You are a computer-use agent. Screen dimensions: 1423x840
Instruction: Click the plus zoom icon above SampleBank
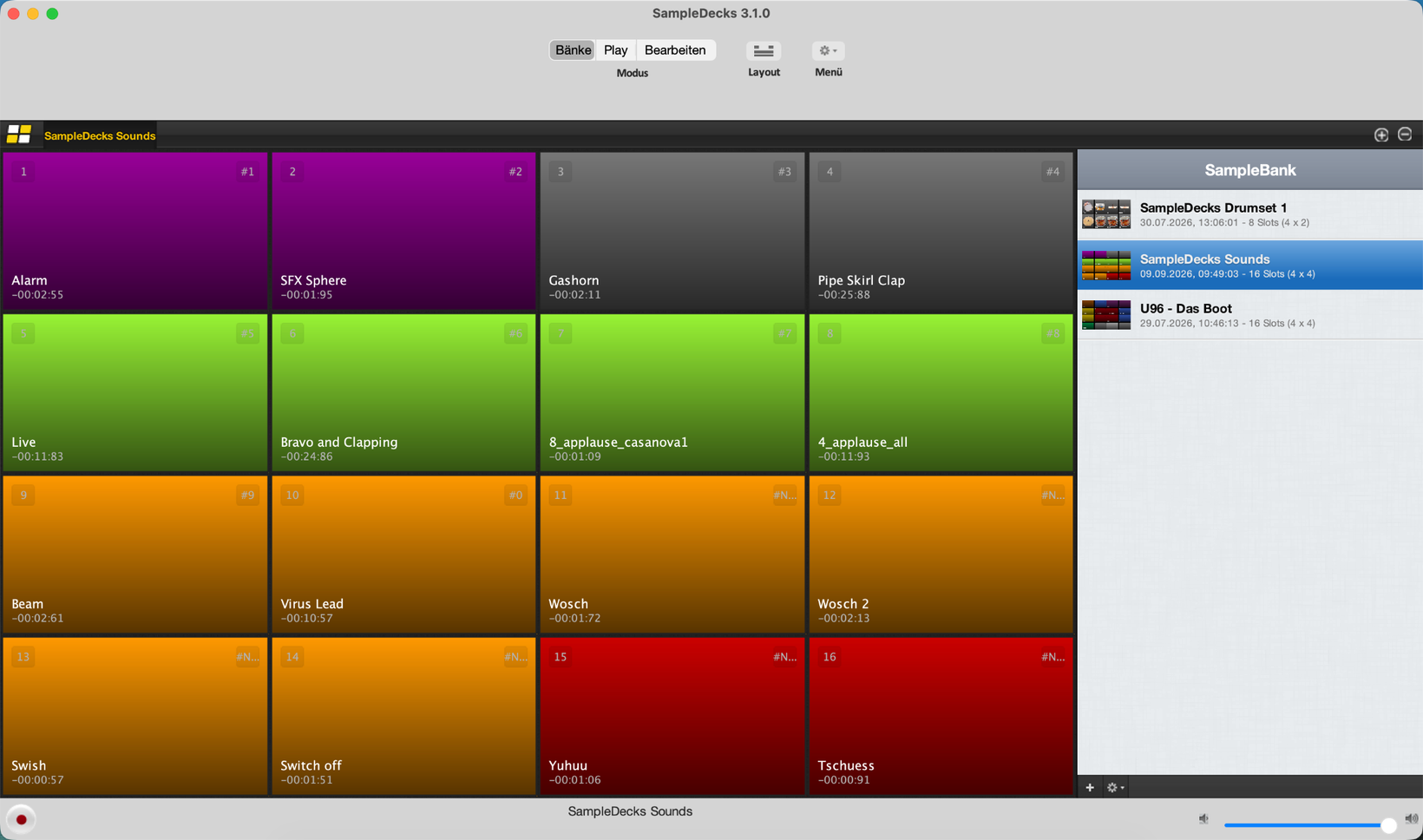[x=1381, y=135]
